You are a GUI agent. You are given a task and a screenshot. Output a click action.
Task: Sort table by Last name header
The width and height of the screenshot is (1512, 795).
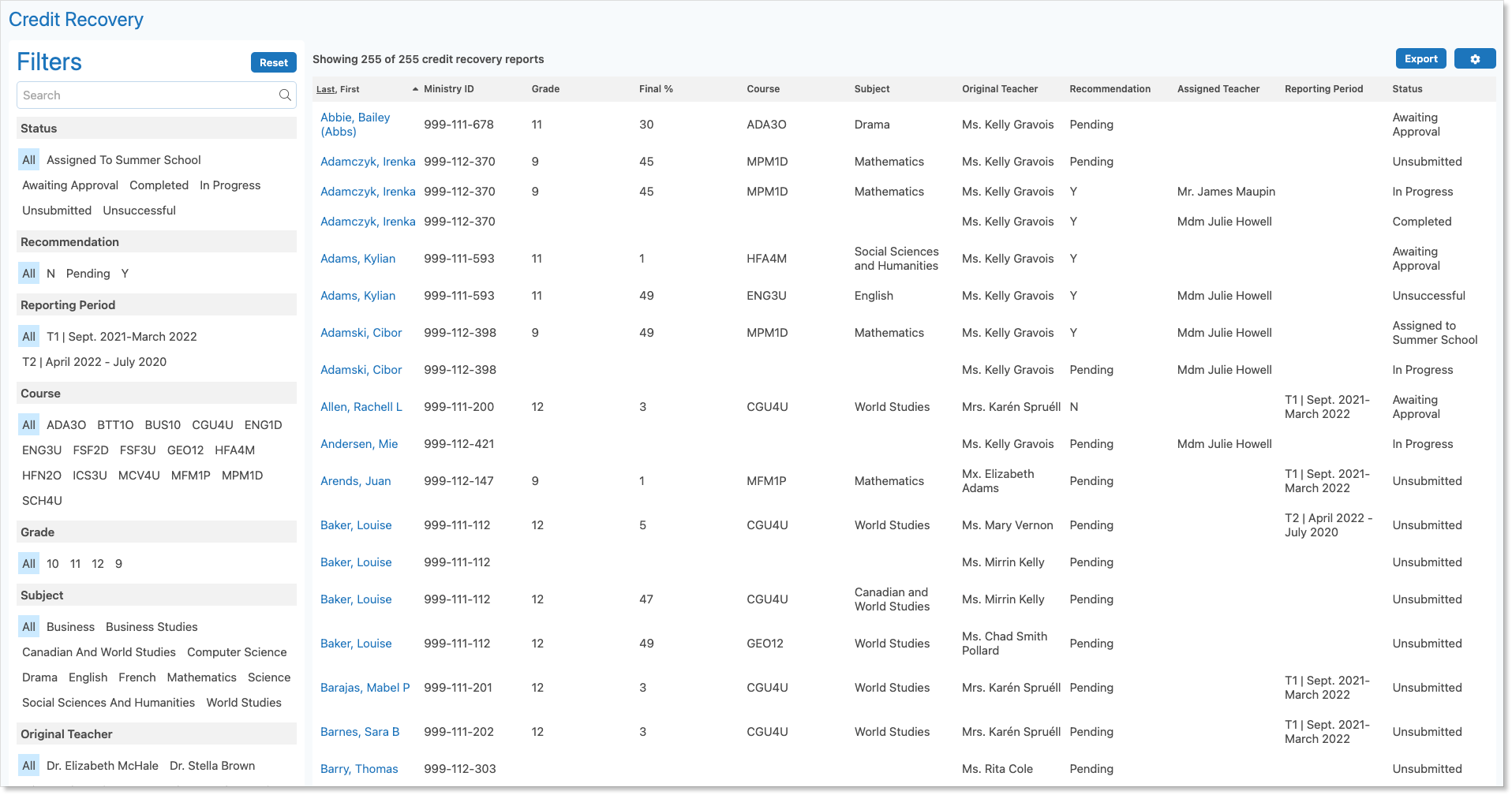click(x=326, y=89)
